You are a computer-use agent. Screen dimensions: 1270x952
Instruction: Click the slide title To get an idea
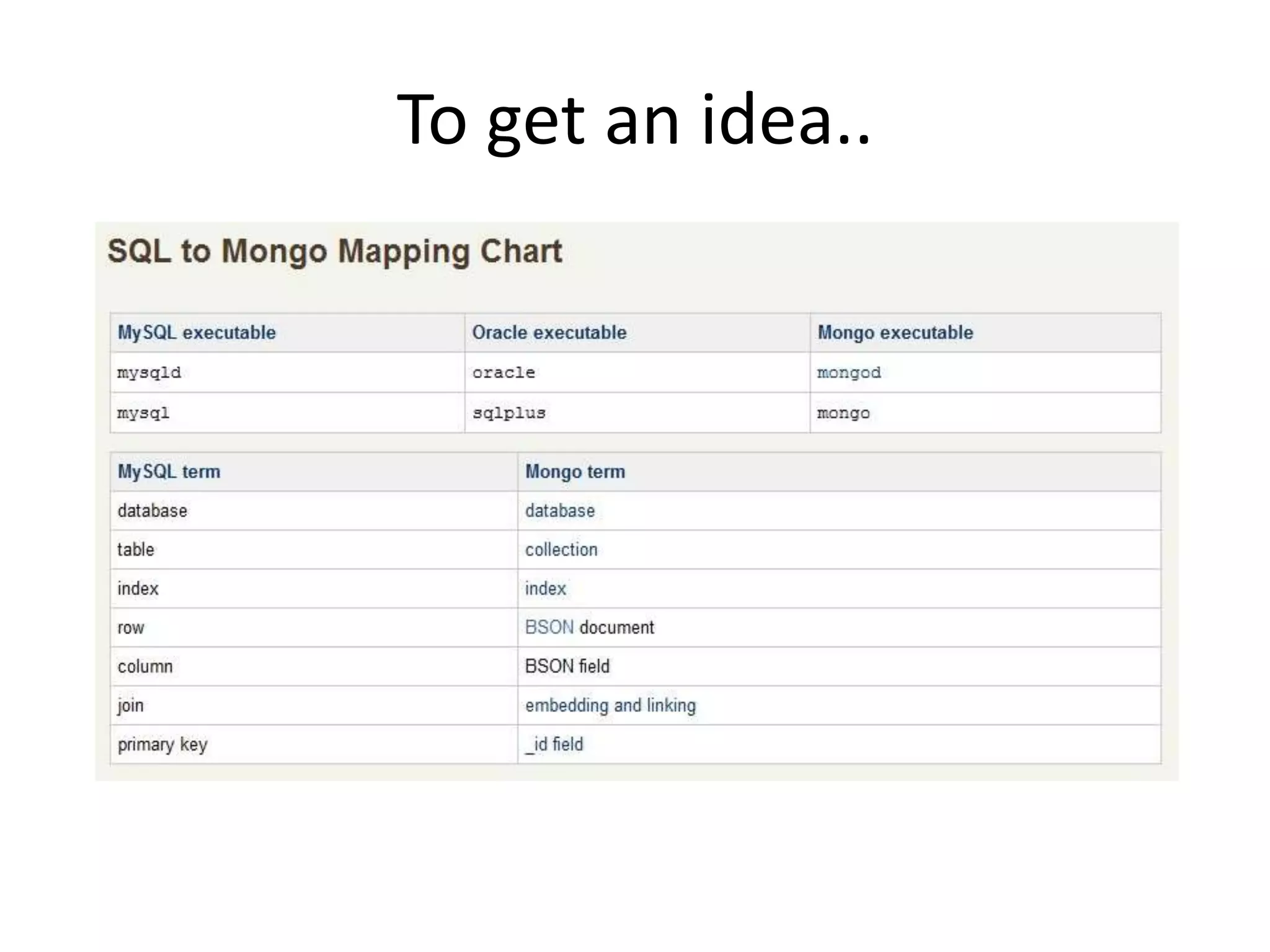[634, 119]
